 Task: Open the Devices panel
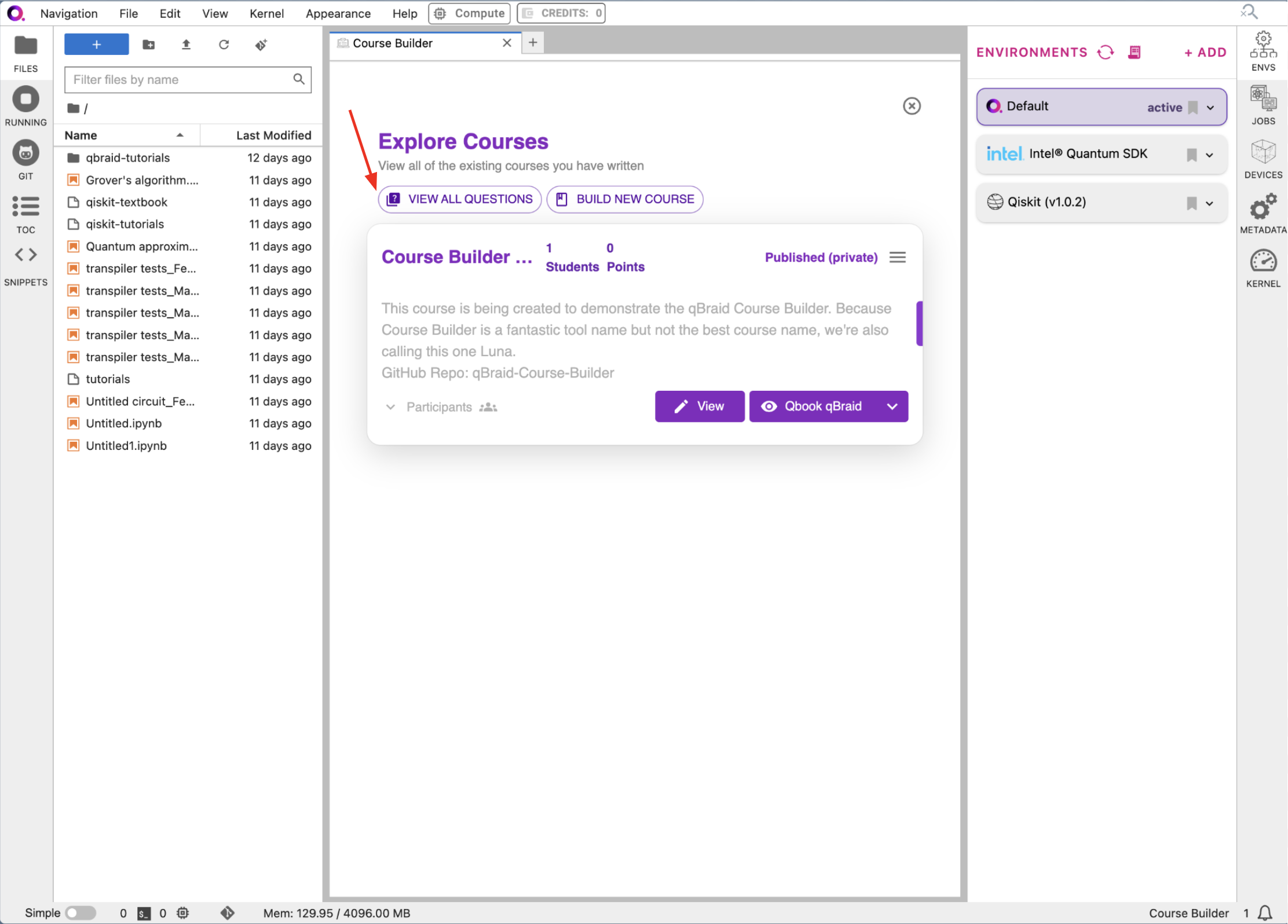1263,159
